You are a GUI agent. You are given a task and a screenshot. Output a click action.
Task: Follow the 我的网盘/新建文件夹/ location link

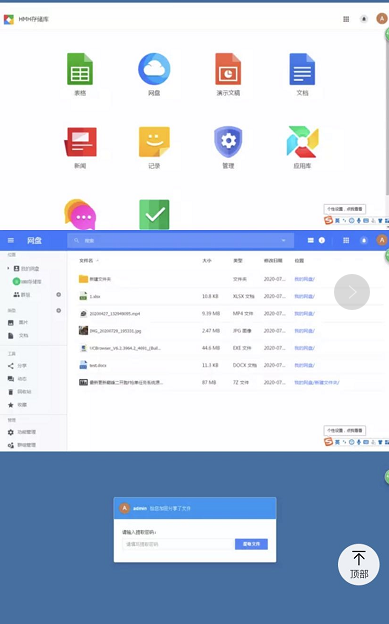click(317, 382)
